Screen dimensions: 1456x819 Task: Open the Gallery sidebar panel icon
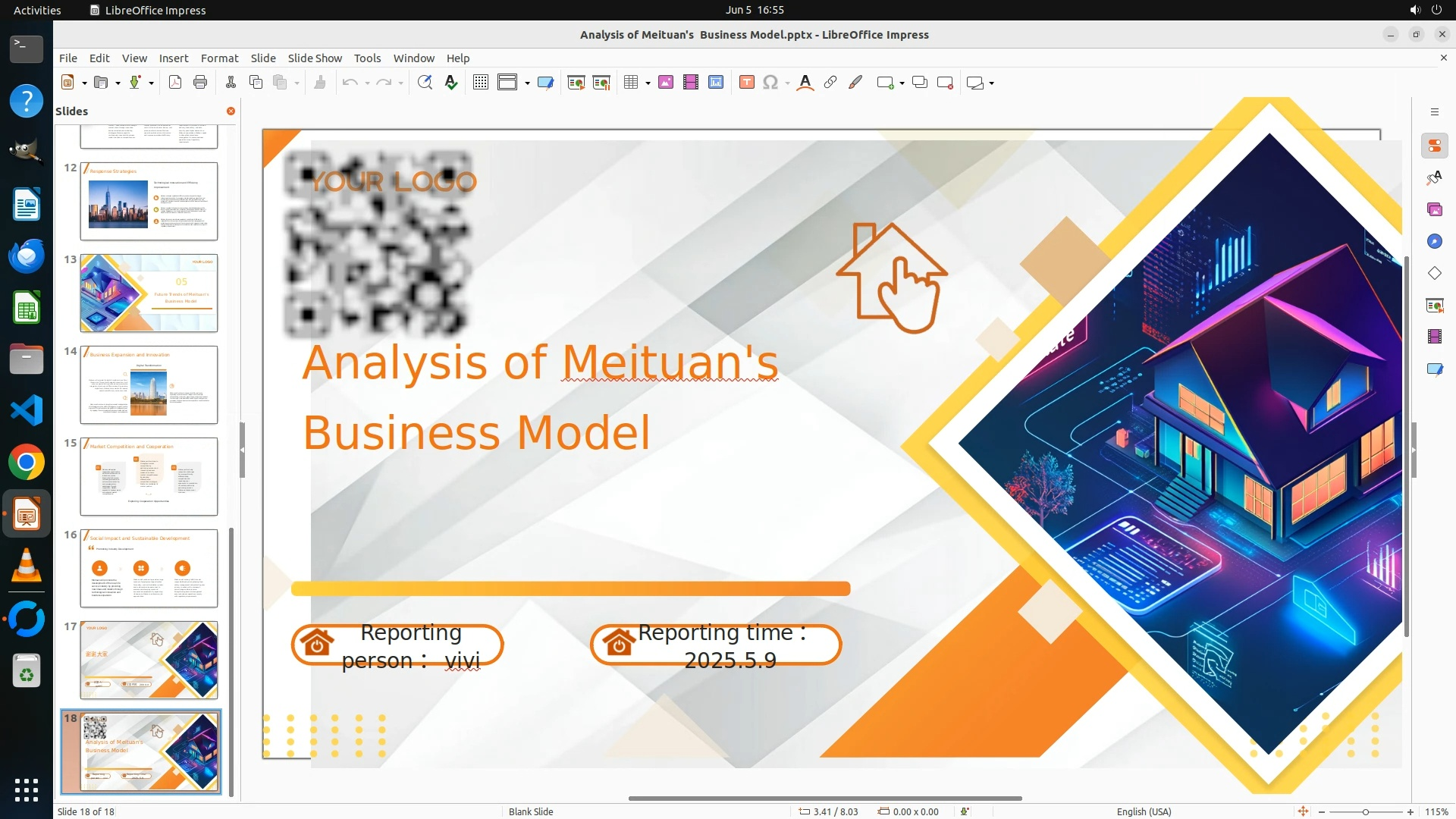click(1434, 209)
